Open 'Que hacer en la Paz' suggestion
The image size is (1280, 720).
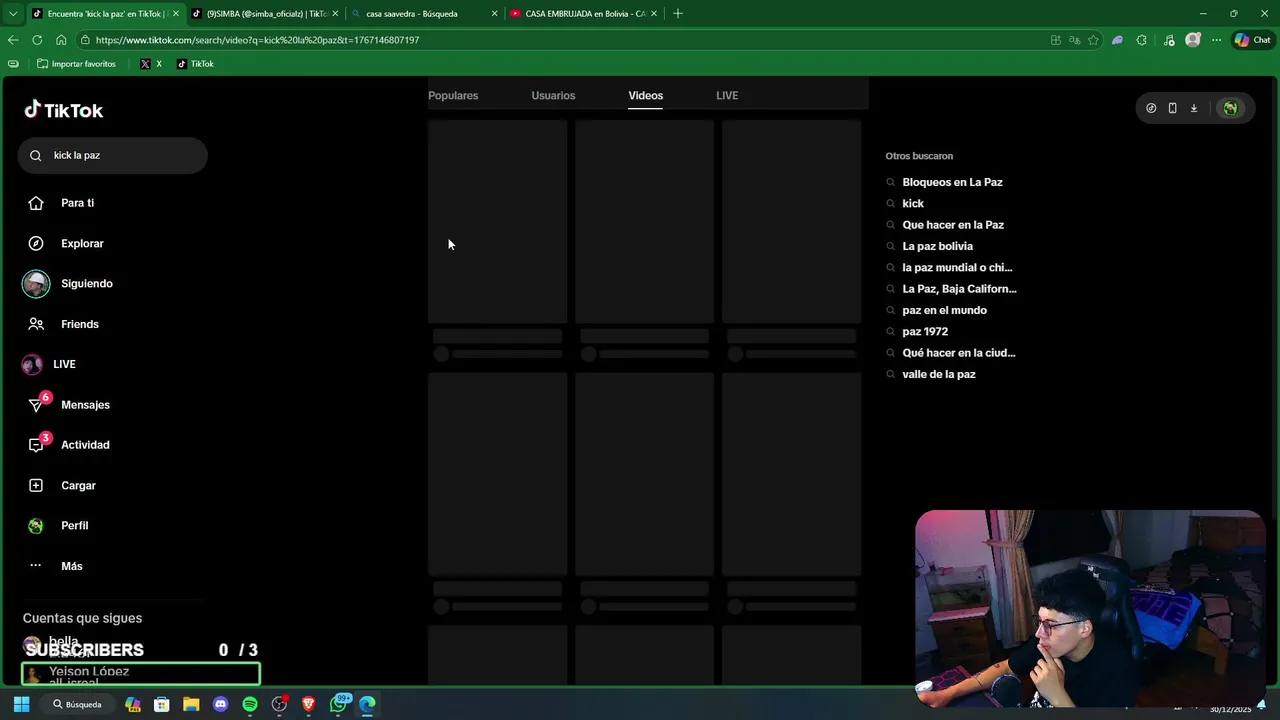coord(953,225)
